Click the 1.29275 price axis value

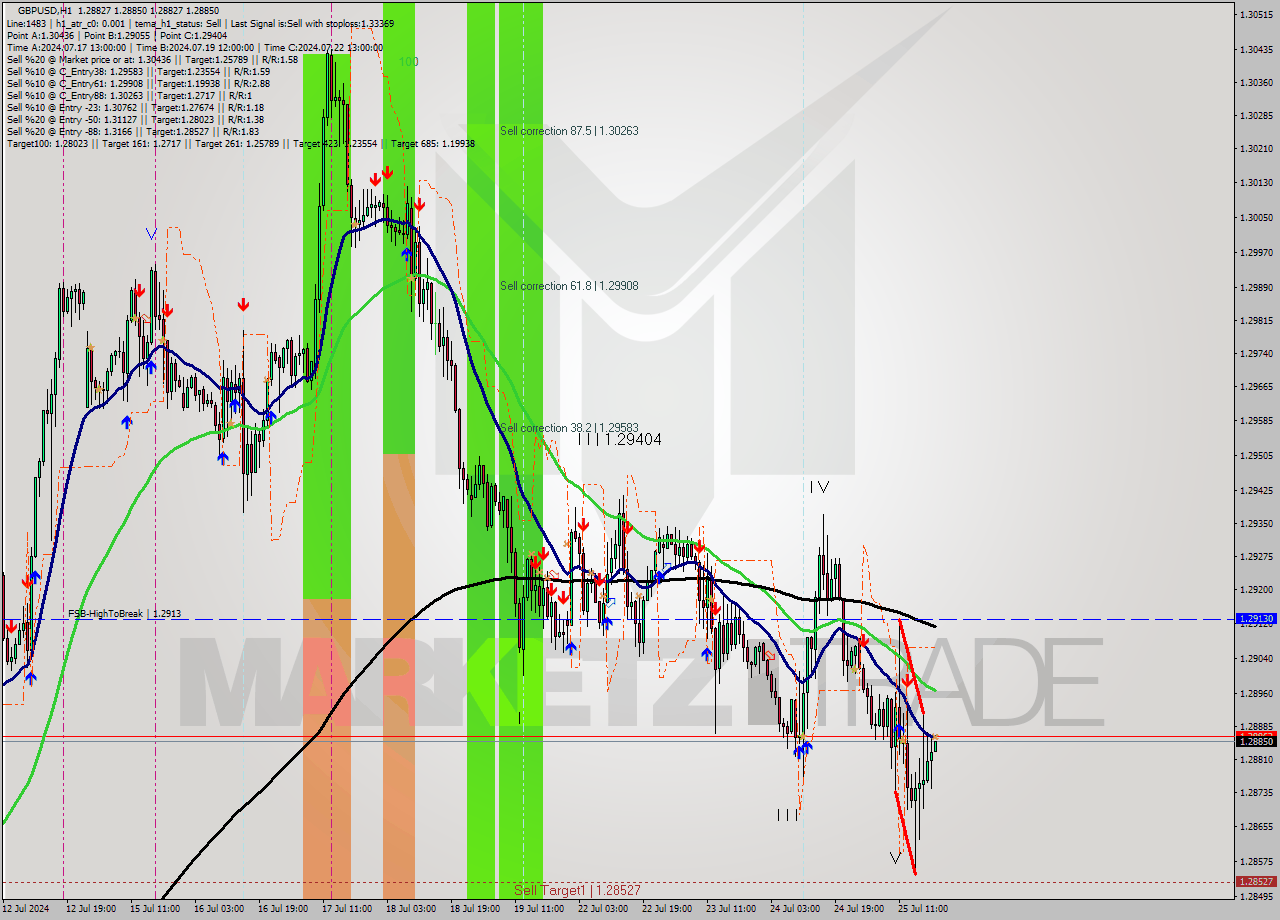point(1256,556)
